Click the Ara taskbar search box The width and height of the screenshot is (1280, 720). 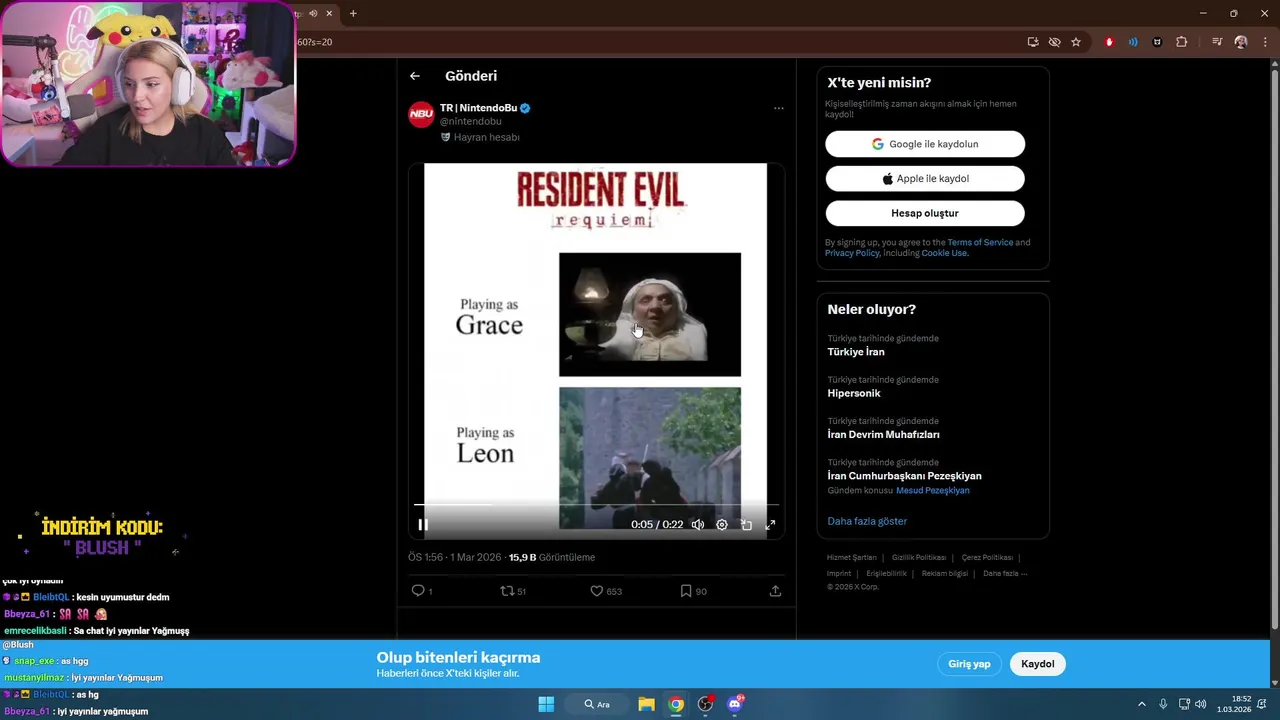597,704
